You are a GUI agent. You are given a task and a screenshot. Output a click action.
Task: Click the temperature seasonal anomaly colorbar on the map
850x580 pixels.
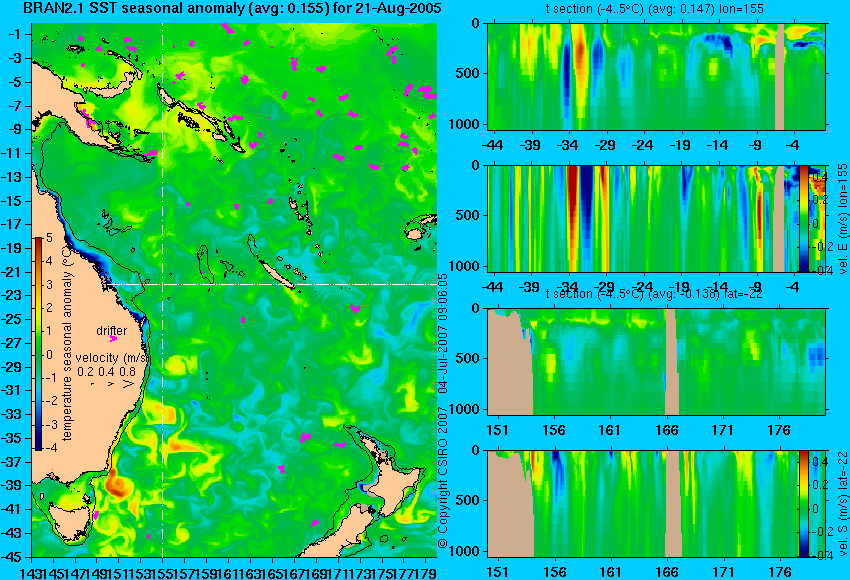click(39, 344)
